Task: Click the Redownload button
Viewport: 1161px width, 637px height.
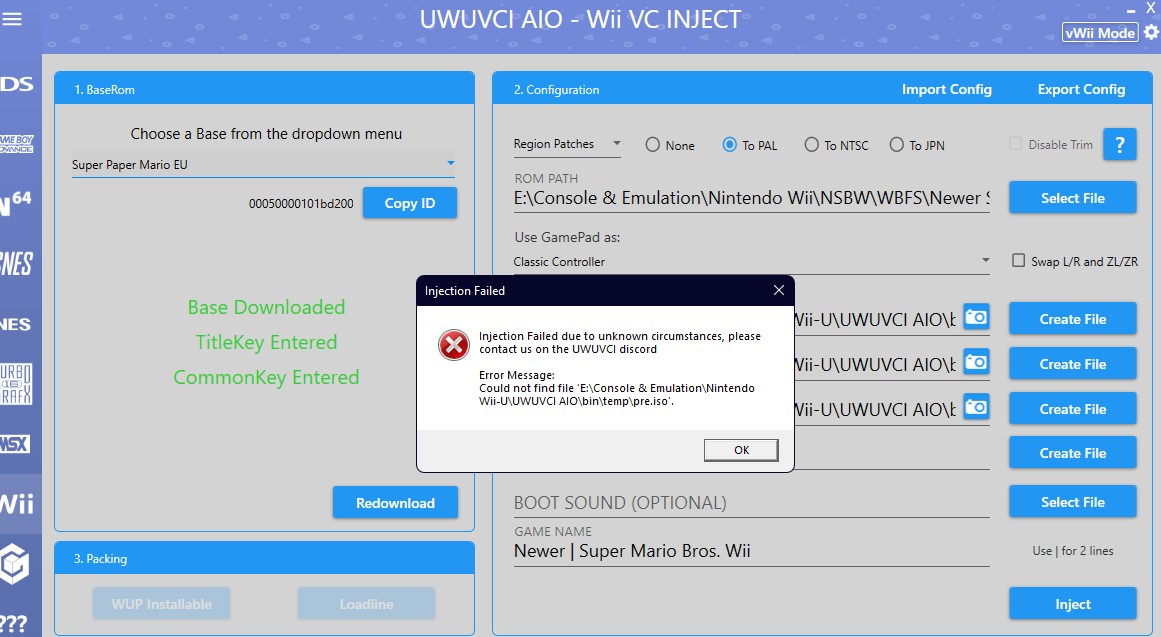Action: tap(395, 503)
